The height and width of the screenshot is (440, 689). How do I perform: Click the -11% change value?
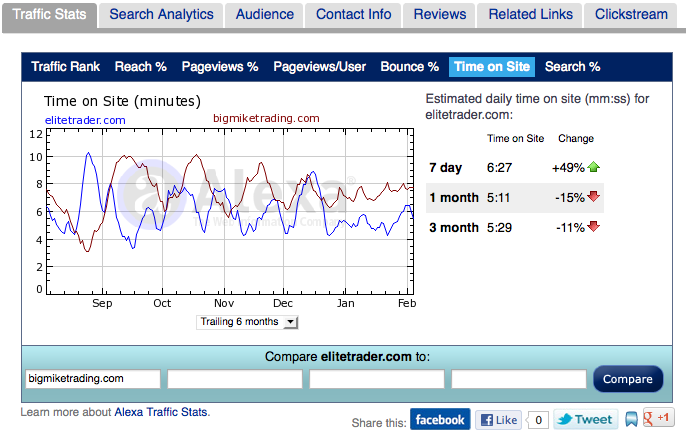click(570, 228)
